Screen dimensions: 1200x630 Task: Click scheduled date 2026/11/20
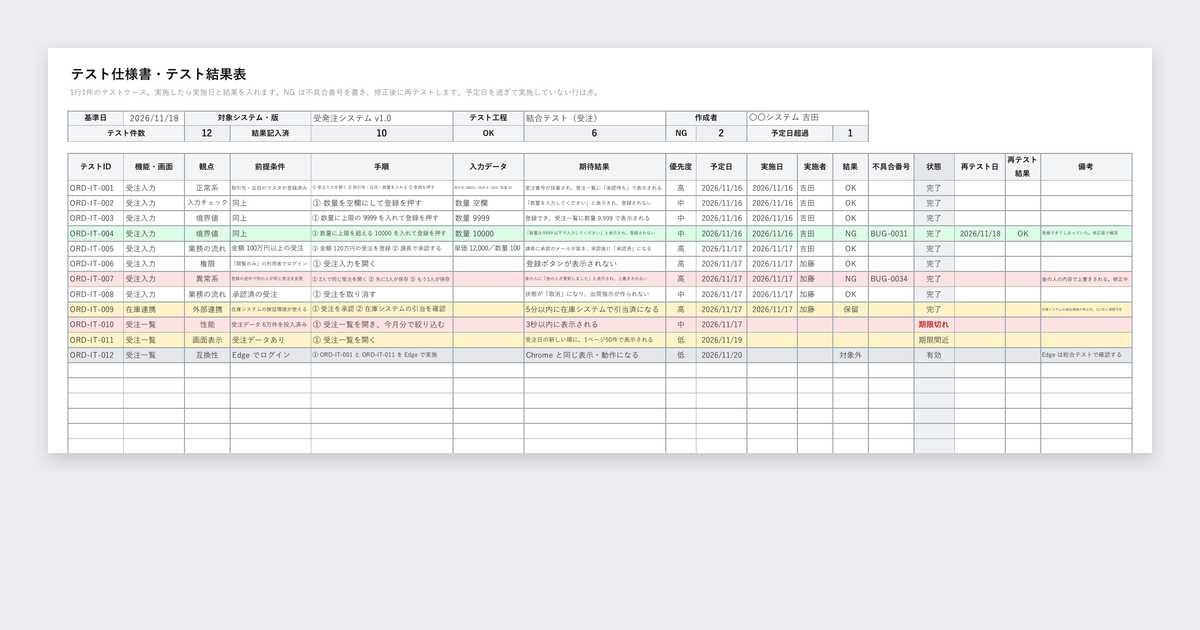[x=721, y=355]
